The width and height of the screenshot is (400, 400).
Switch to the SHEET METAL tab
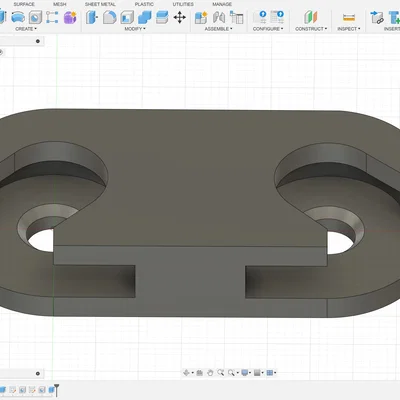point(100,4)
